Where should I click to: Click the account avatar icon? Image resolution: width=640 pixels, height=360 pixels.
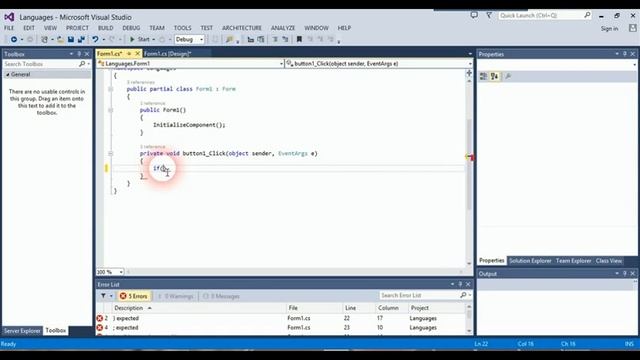click(x=632, y=28)
